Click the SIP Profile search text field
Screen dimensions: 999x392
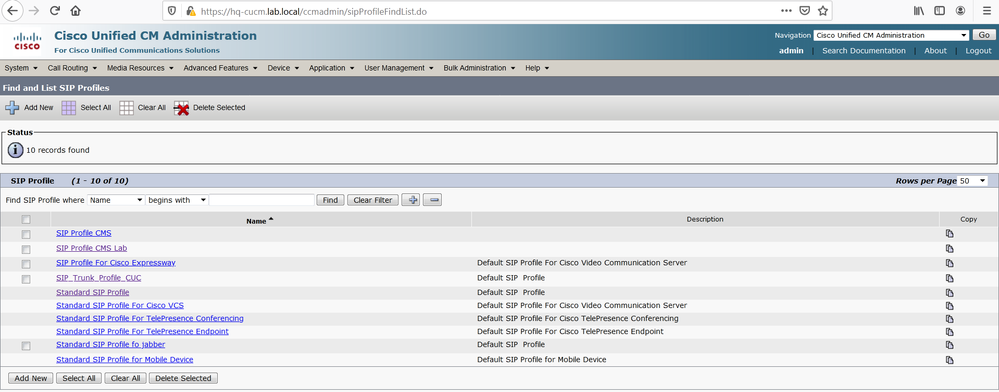[x=262, y=200]
